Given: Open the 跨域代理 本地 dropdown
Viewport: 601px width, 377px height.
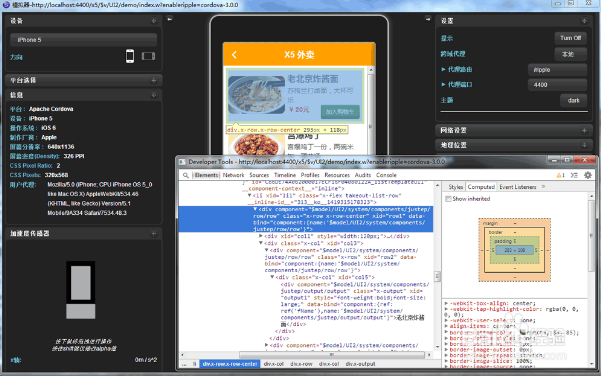Looking at the screenshot, I should (x=570, y=54).
